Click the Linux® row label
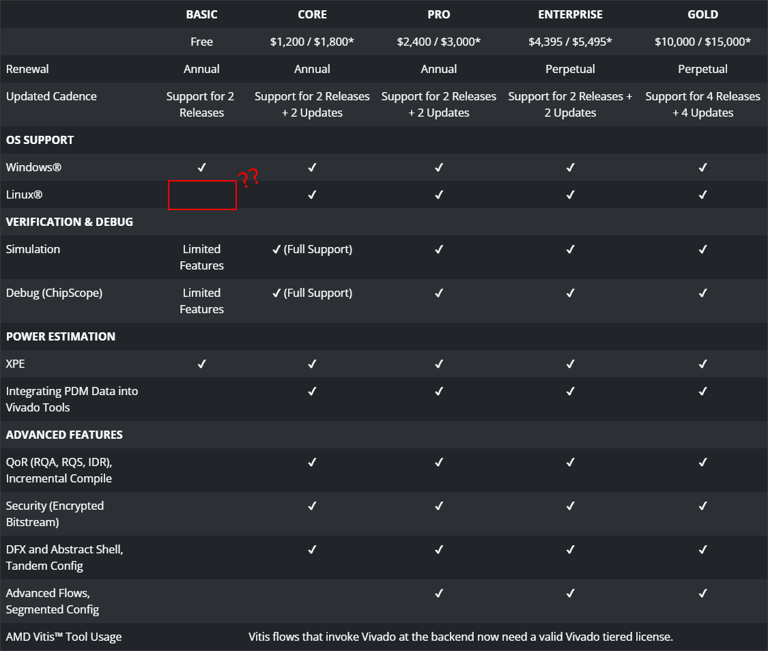768x651 pixels. click(x=24, y=195)
